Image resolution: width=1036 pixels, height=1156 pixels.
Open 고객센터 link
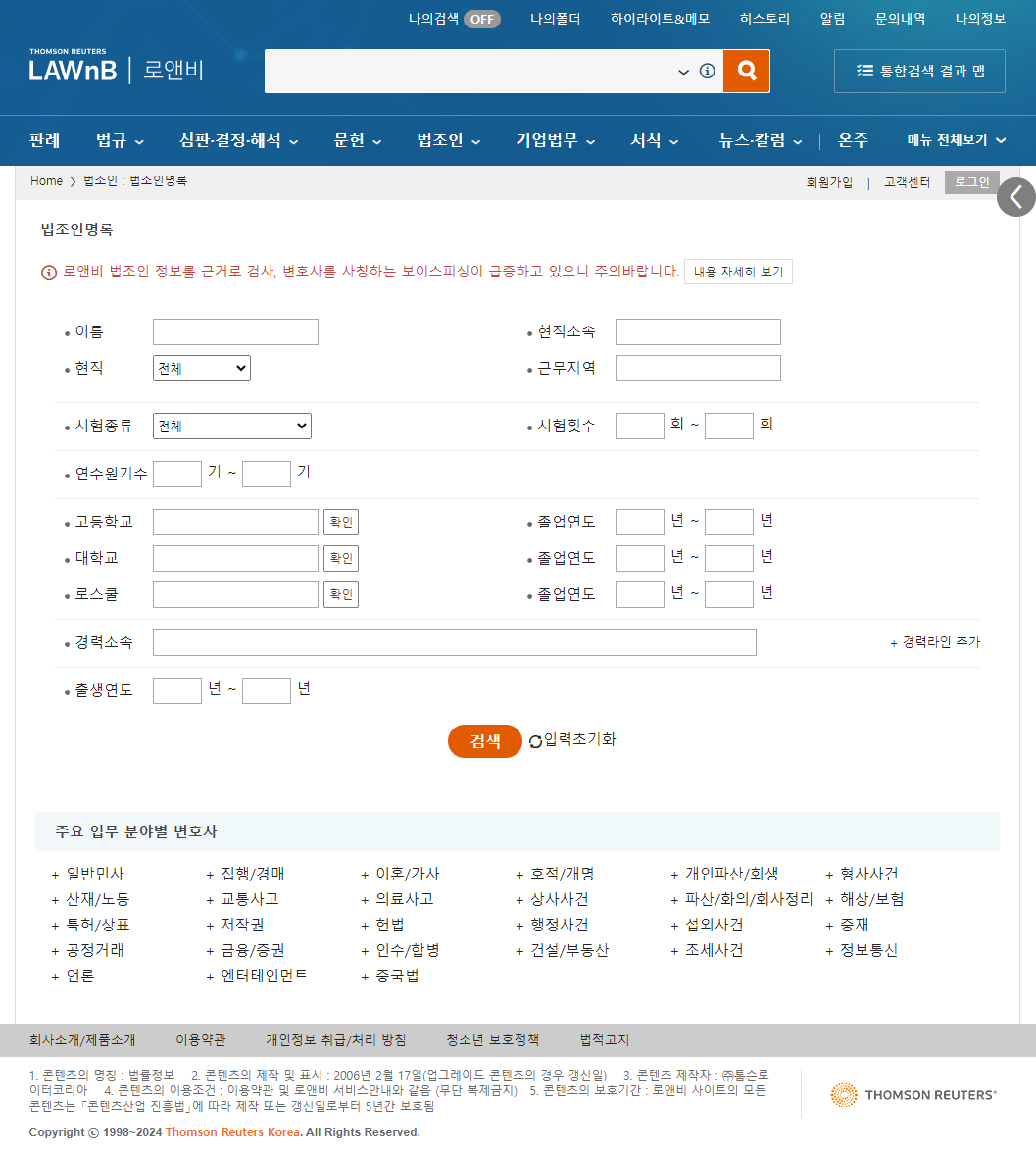[907, 182]
